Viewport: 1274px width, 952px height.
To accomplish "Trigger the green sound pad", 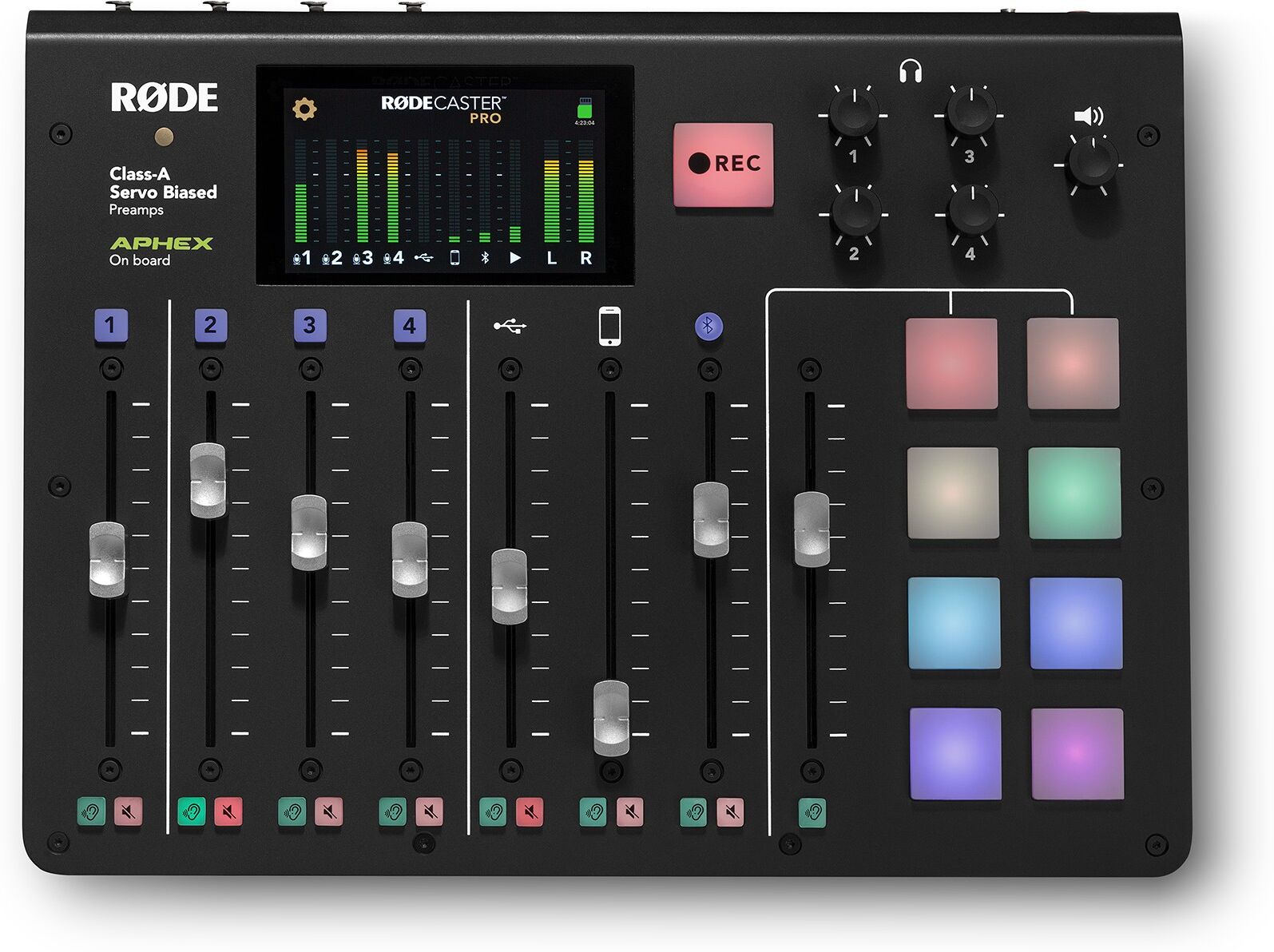I will point(1074,493).
